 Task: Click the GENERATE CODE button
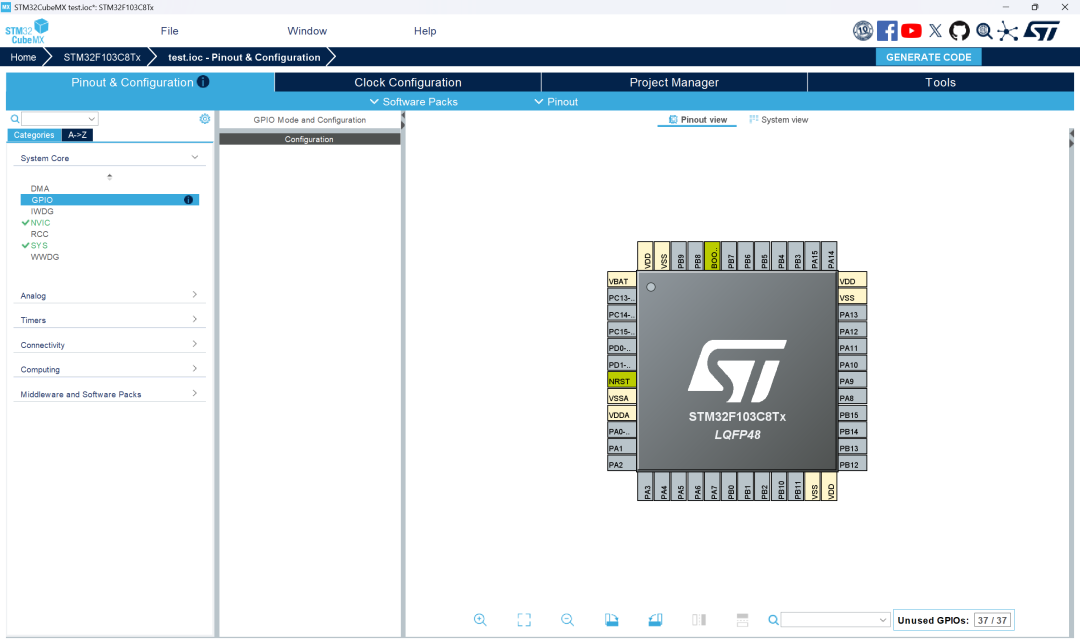[x=928, y=57]
